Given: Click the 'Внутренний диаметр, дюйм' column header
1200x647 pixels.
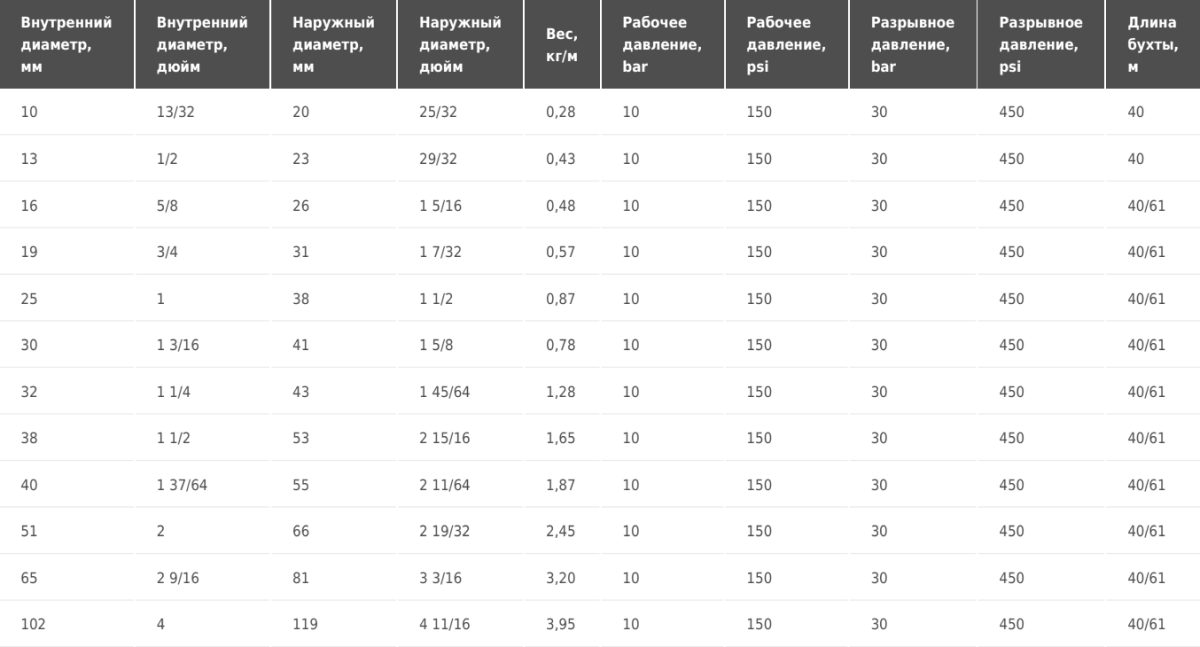Looking at the screenshot, I should [x=203, y=45].
